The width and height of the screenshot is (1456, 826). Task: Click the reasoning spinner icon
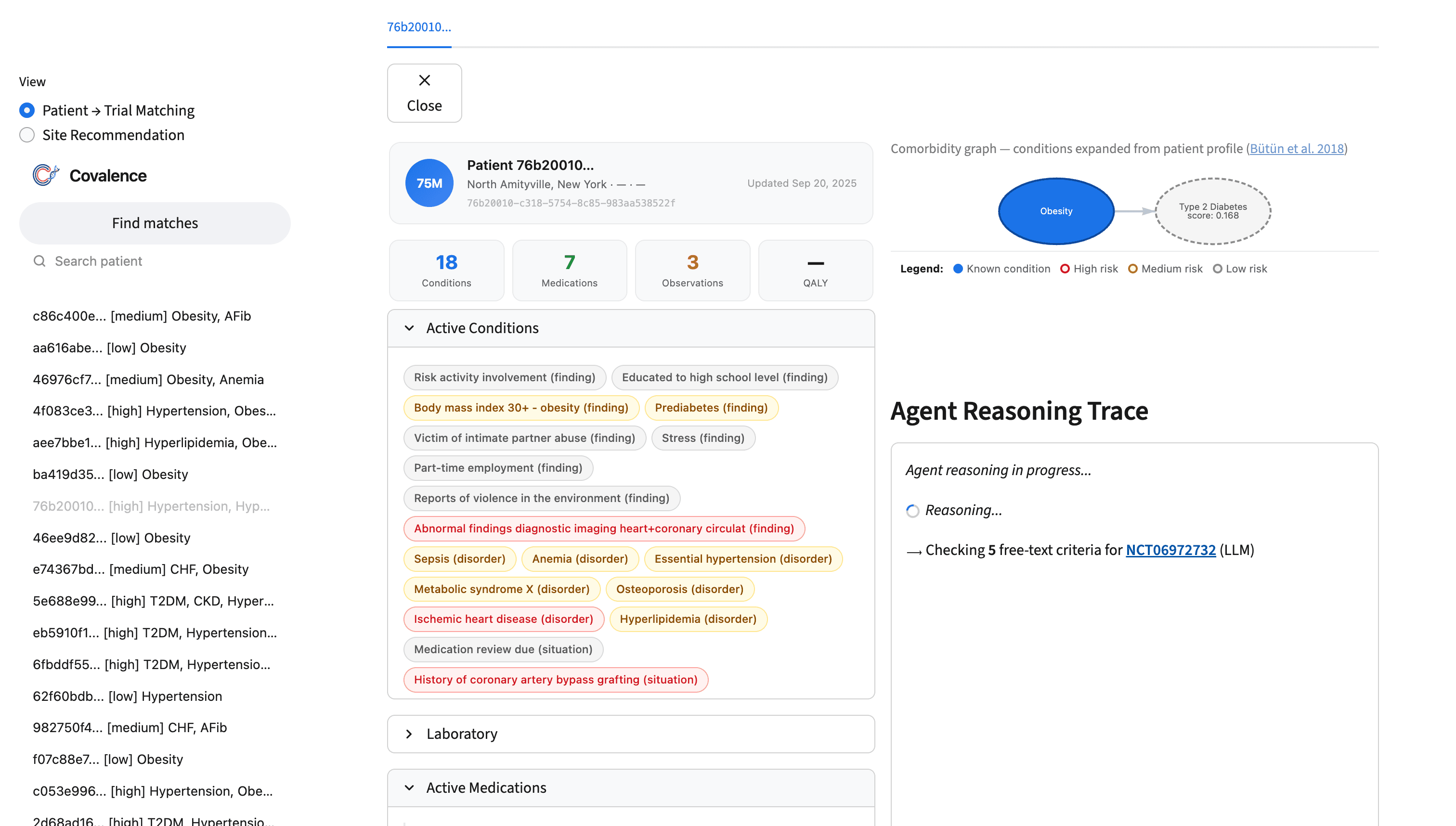(912, 511)
